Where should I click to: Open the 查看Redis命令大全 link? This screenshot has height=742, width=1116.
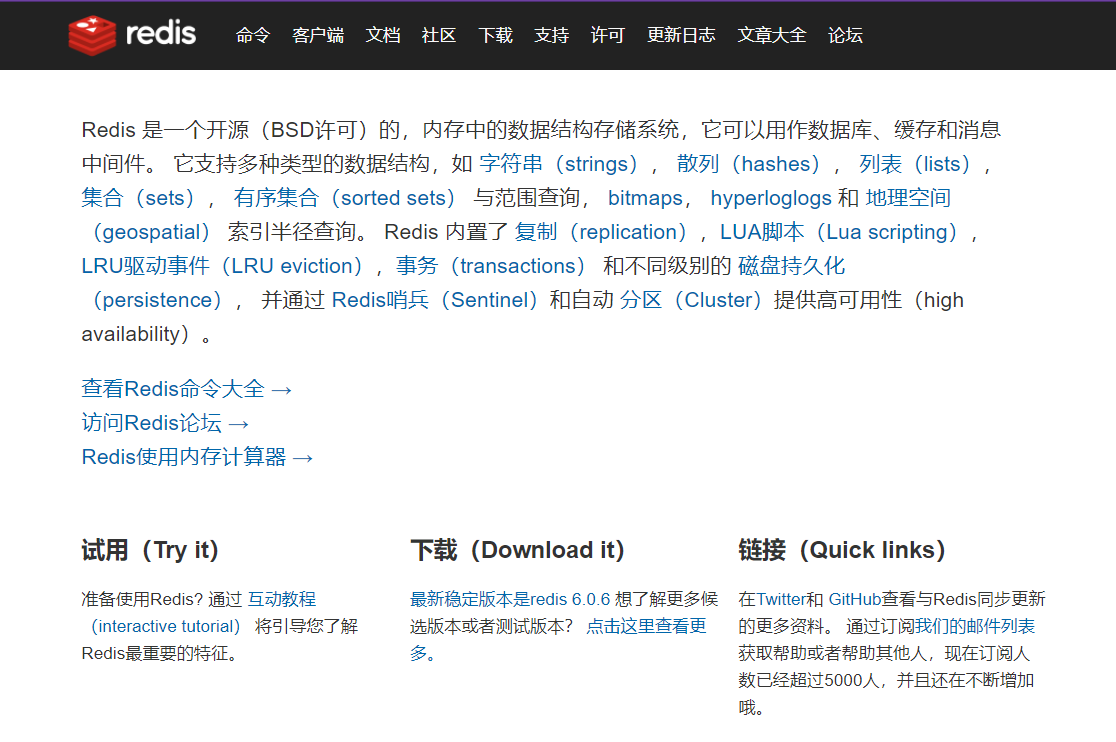pos(186,389)
